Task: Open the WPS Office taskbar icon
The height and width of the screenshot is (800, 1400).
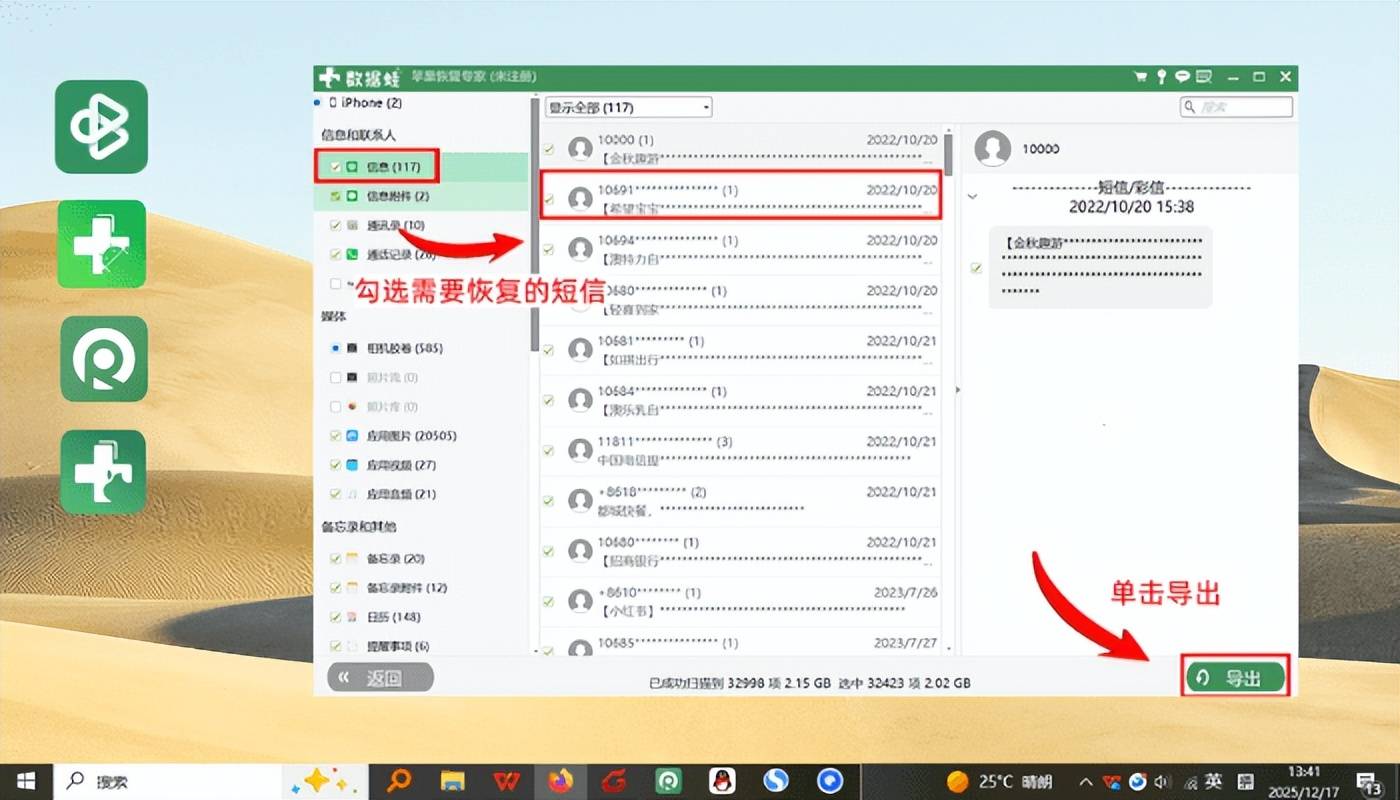Action: pos(506,781)
